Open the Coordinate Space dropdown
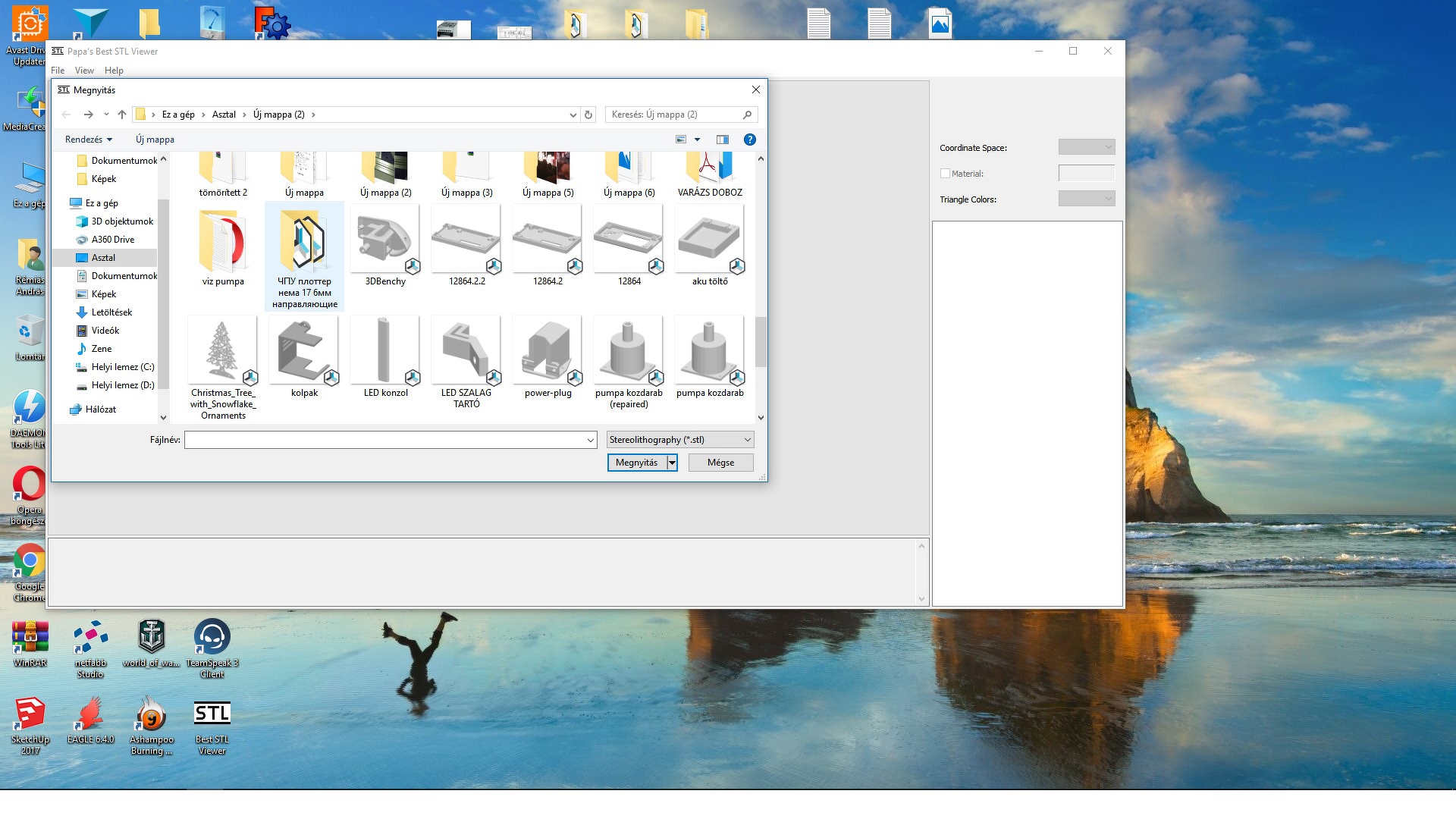 click(1086, 147)
